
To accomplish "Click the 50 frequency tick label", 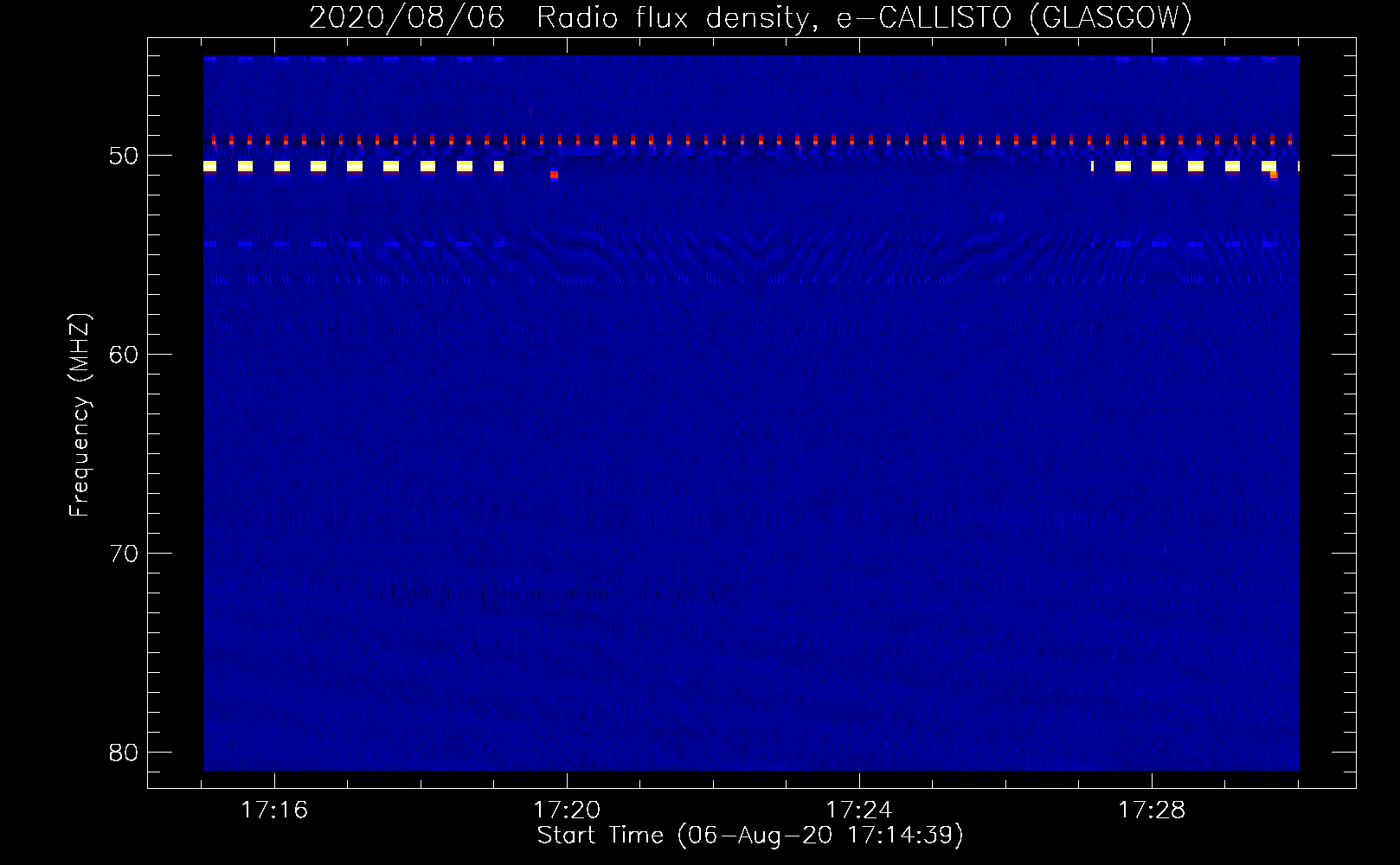I will 124,157.
